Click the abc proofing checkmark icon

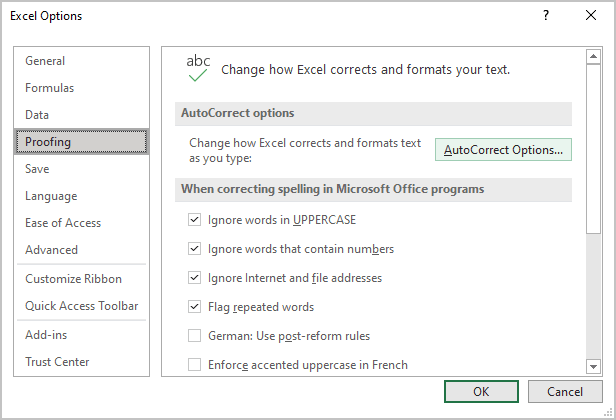tap(198, 68)
